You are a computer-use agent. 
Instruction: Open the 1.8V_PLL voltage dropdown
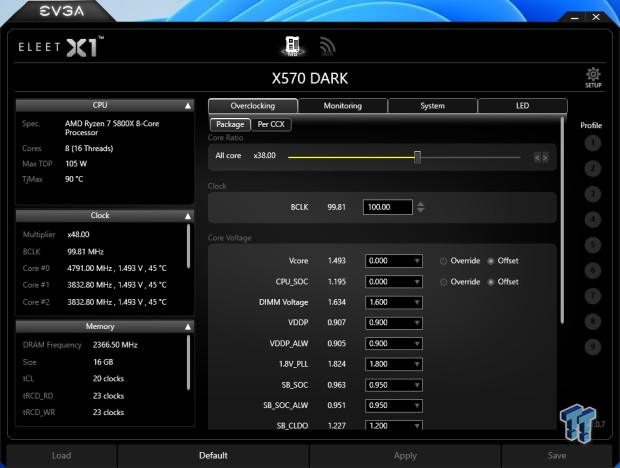click(393, 364)
